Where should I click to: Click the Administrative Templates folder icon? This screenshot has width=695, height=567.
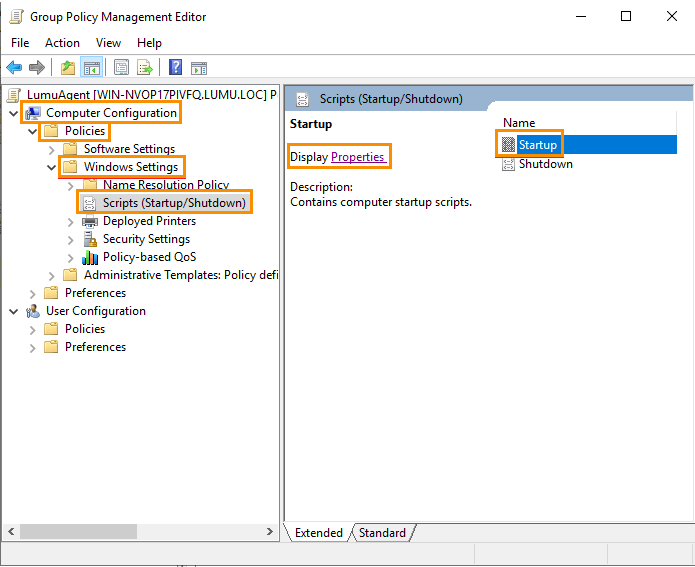[70, 275]
